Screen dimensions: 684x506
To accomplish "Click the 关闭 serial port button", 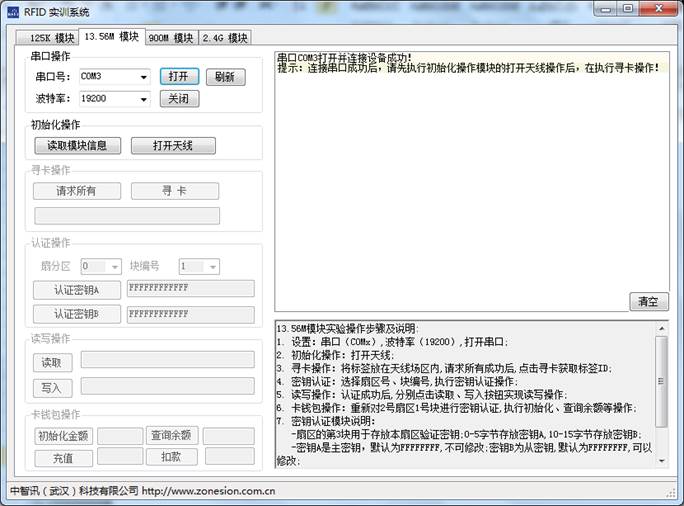I will [x=179, y=99].
